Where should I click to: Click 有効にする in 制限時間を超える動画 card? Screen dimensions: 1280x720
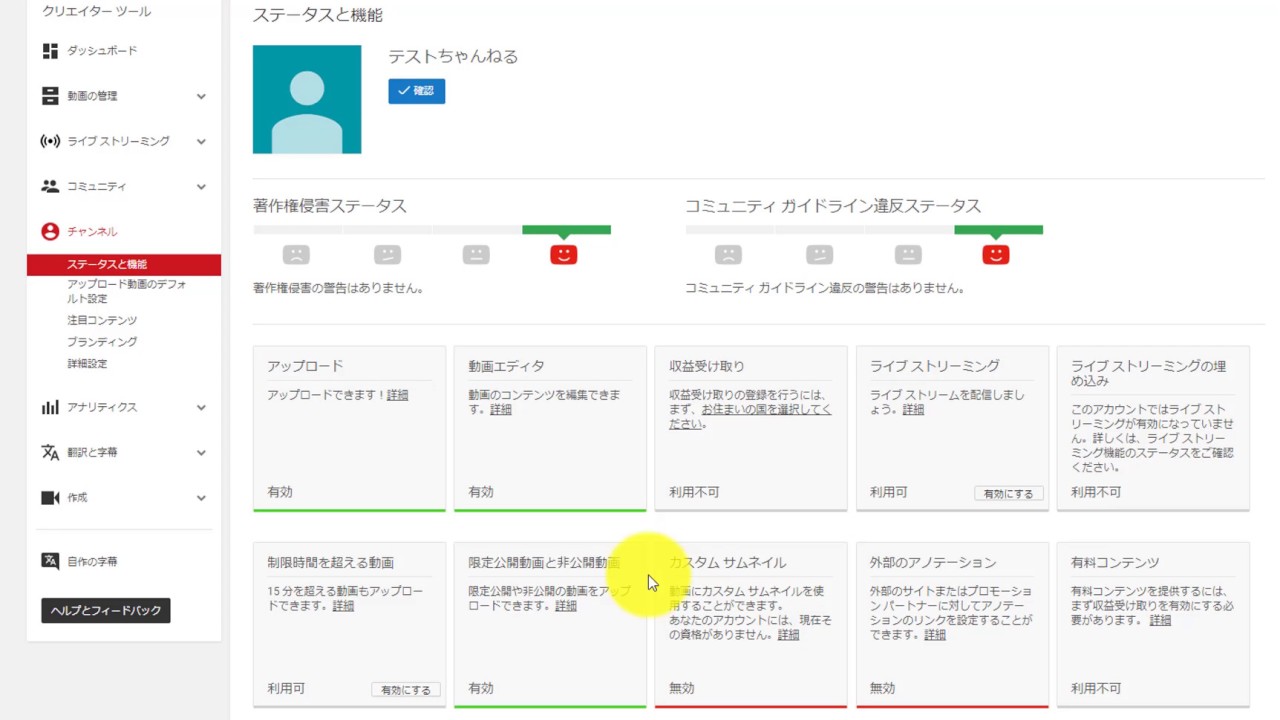point(406,690)
